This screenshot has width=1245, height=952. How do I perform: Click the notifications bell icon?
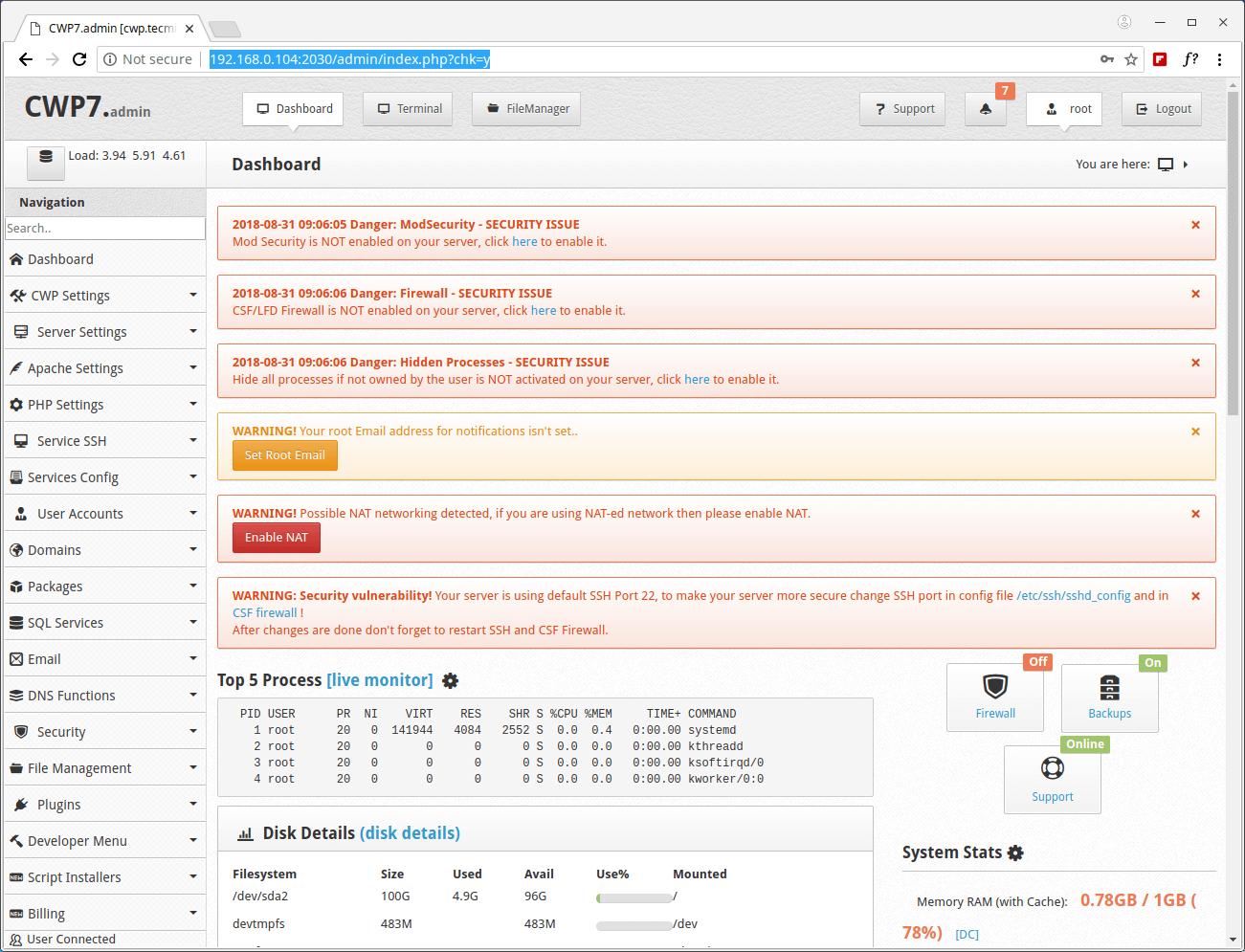tap(985, 109)
